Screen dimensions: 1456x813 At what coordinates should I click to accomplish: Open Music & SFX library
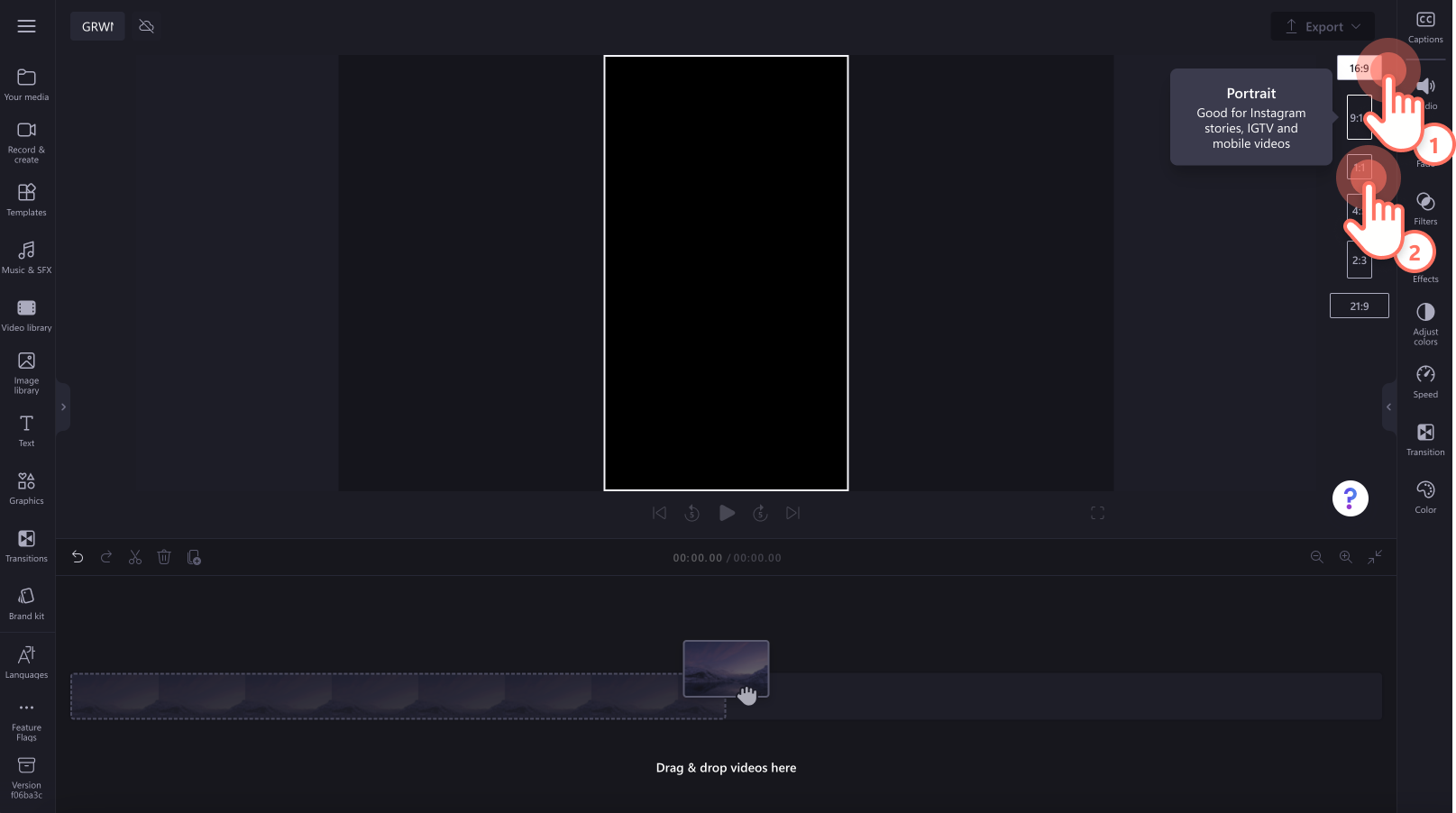click(x=27, y=258)
